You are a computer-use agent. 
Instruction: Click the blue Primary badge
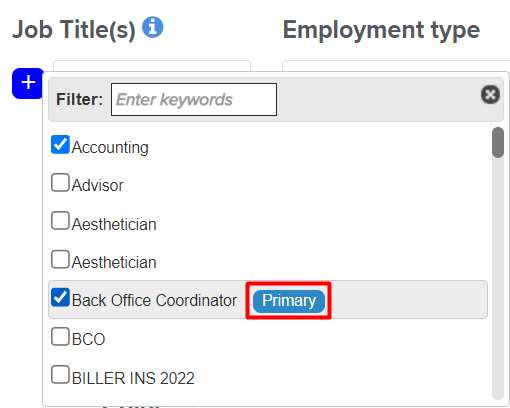289,301
